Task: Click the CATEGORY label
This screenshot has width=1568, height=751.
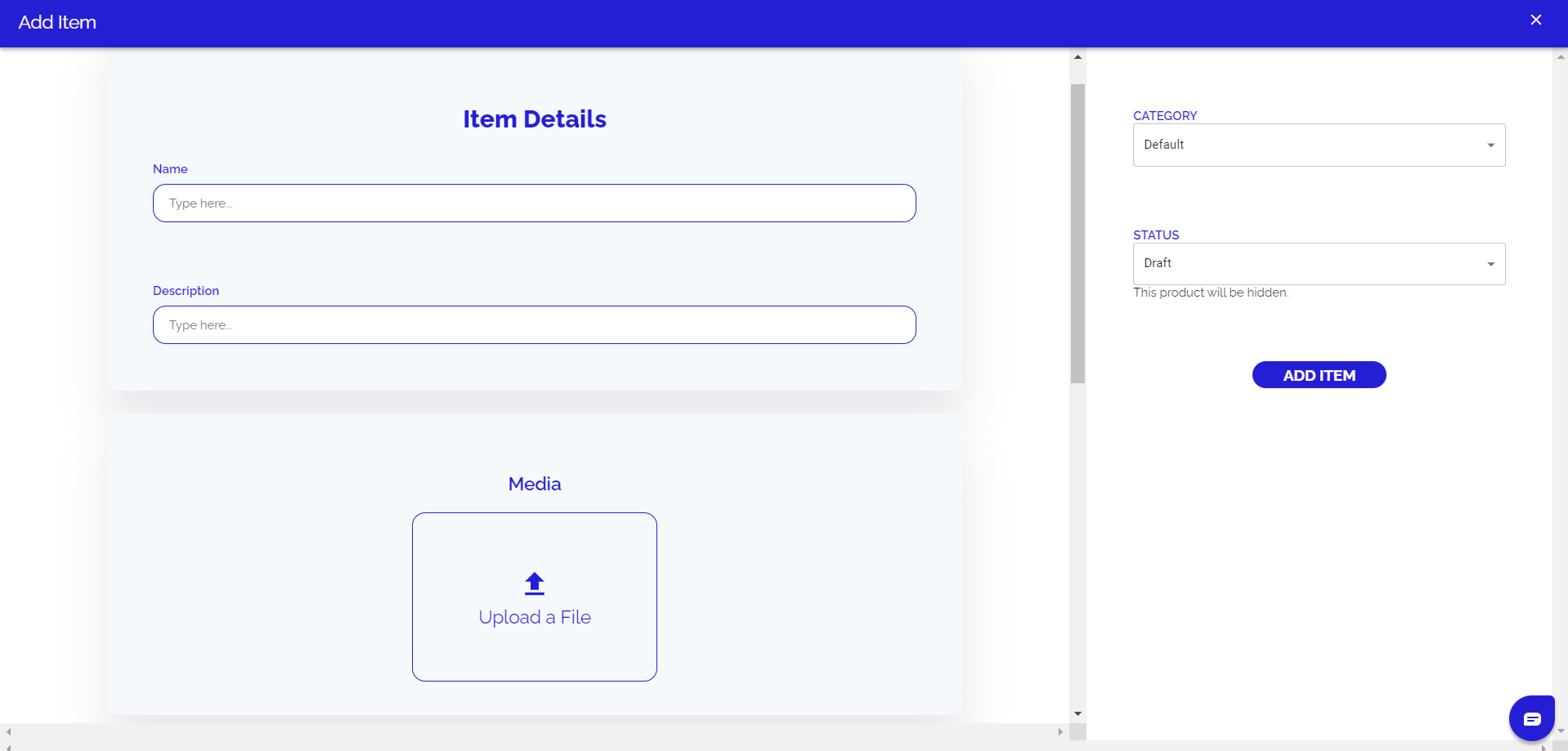Action: tap(1164, 116)
